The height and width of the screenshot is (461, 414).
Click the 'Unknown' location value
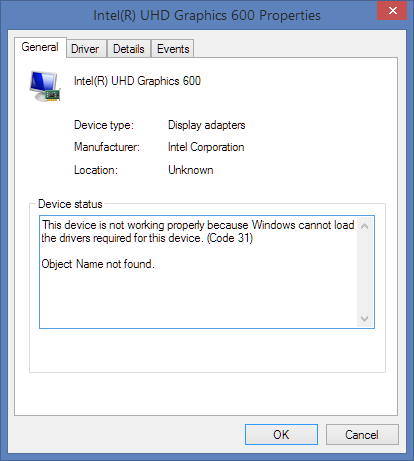[x=191, y=170]
